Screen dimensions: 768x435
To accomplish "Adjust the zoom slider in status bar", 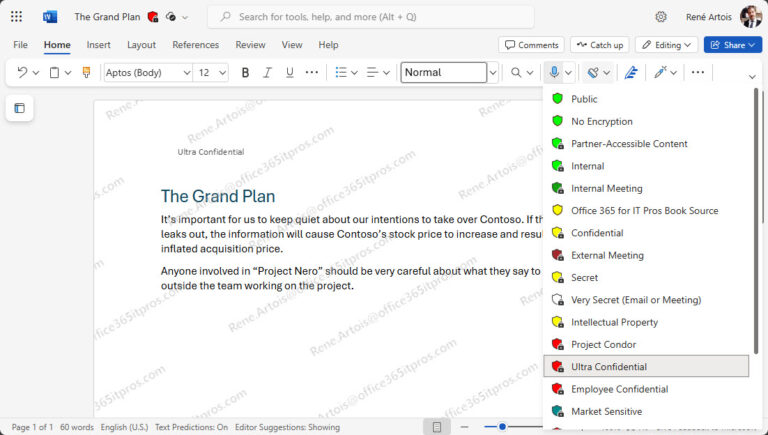I will point(502,427).
